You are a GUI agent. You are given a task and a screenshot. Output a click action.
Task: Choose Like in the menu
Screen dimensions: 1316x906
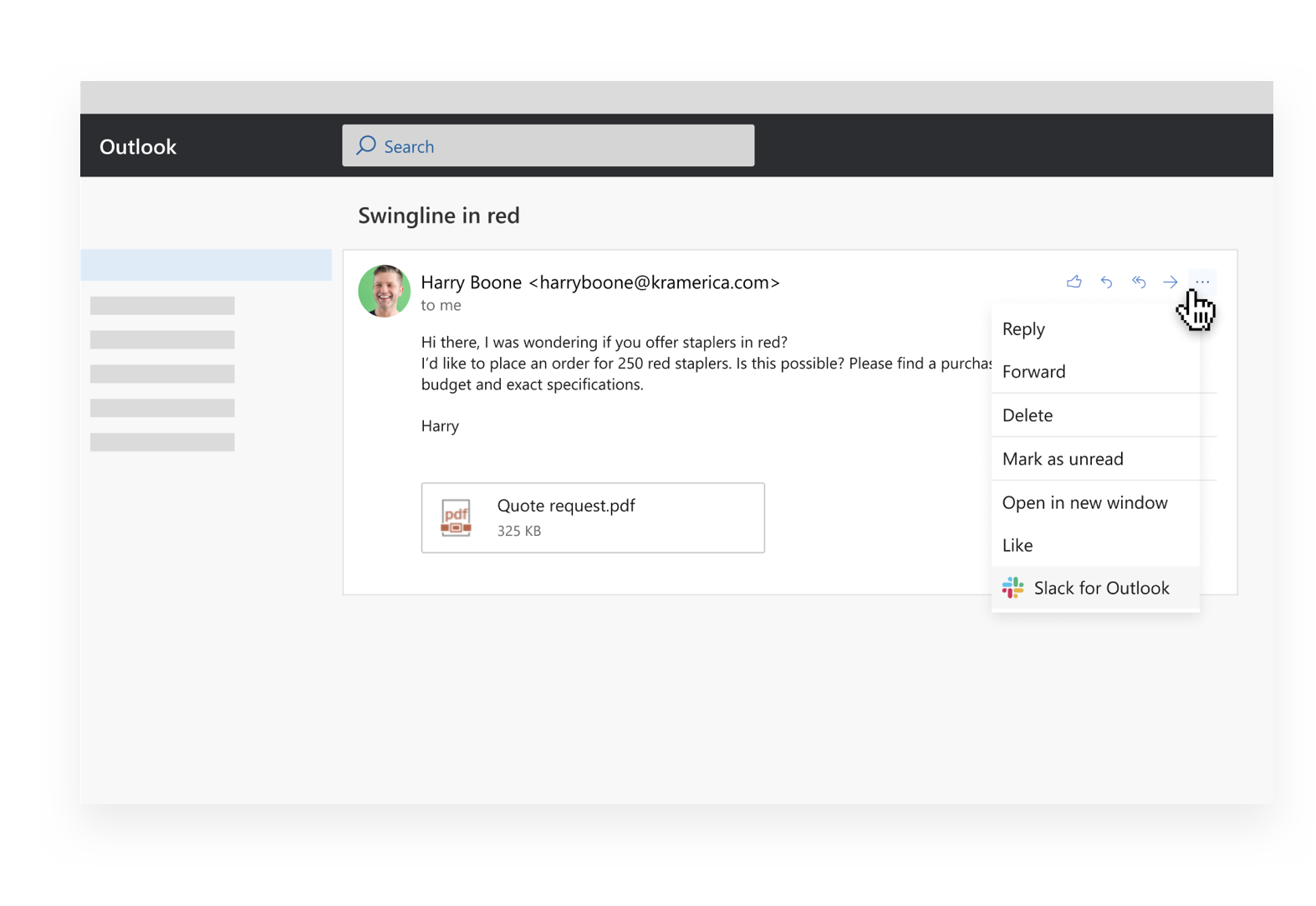[x=1095, y=545]
